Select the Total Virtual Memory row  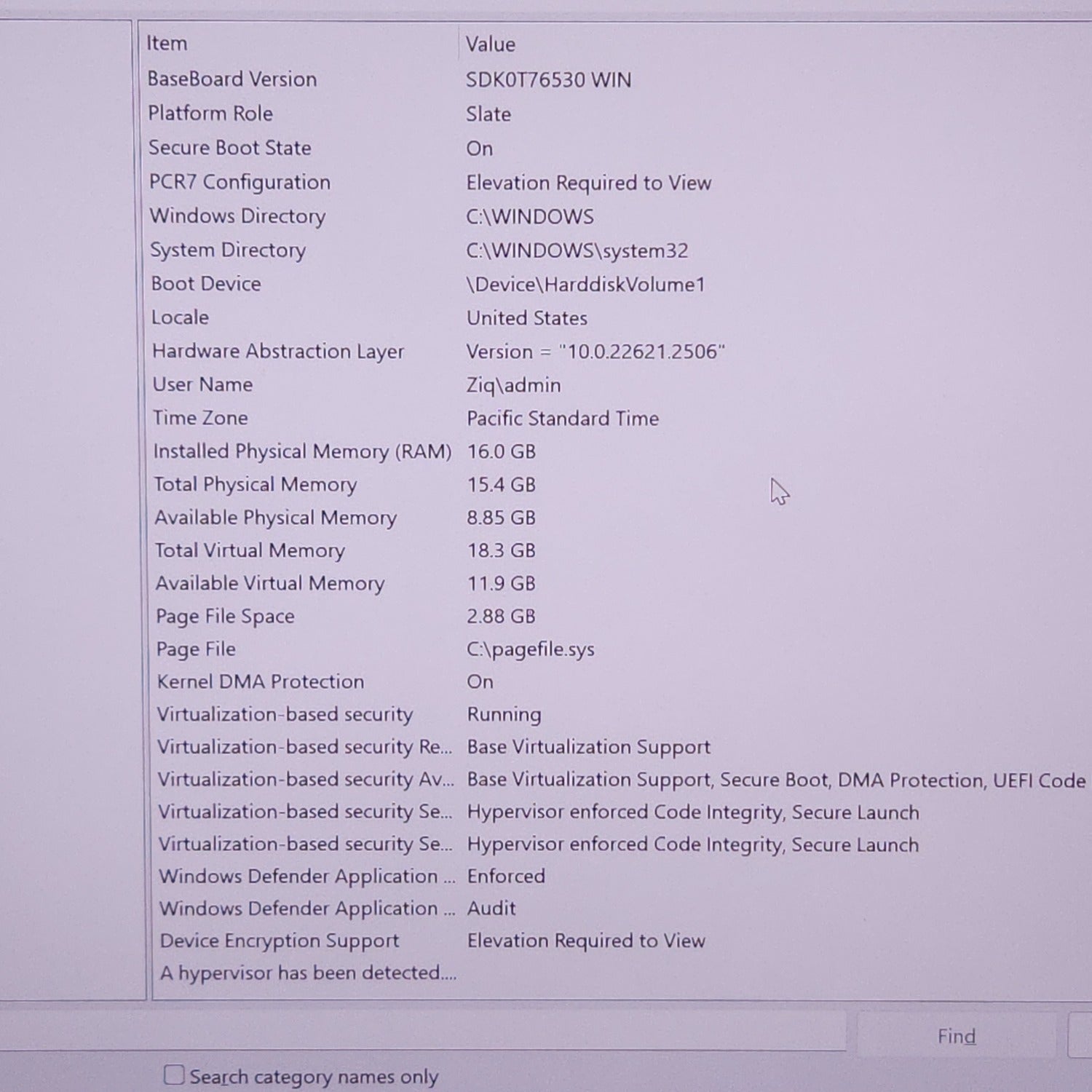coord(249,550)
